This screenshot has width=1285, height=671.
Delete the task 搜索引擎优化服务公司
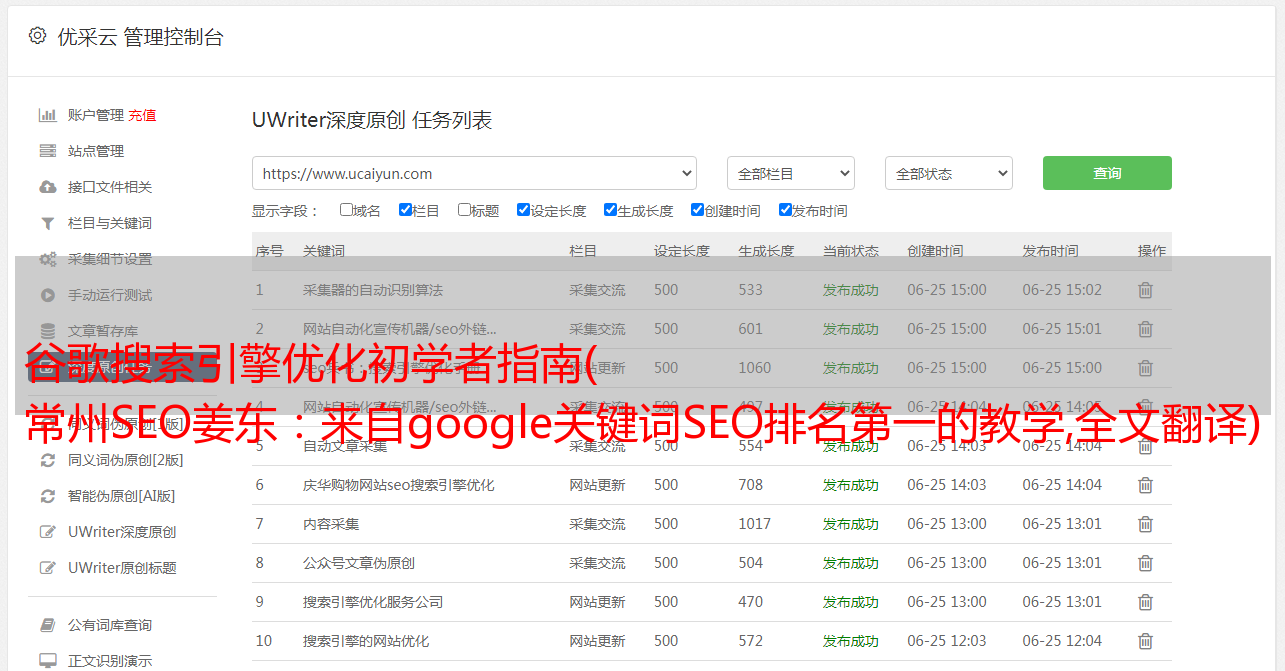1146,602
